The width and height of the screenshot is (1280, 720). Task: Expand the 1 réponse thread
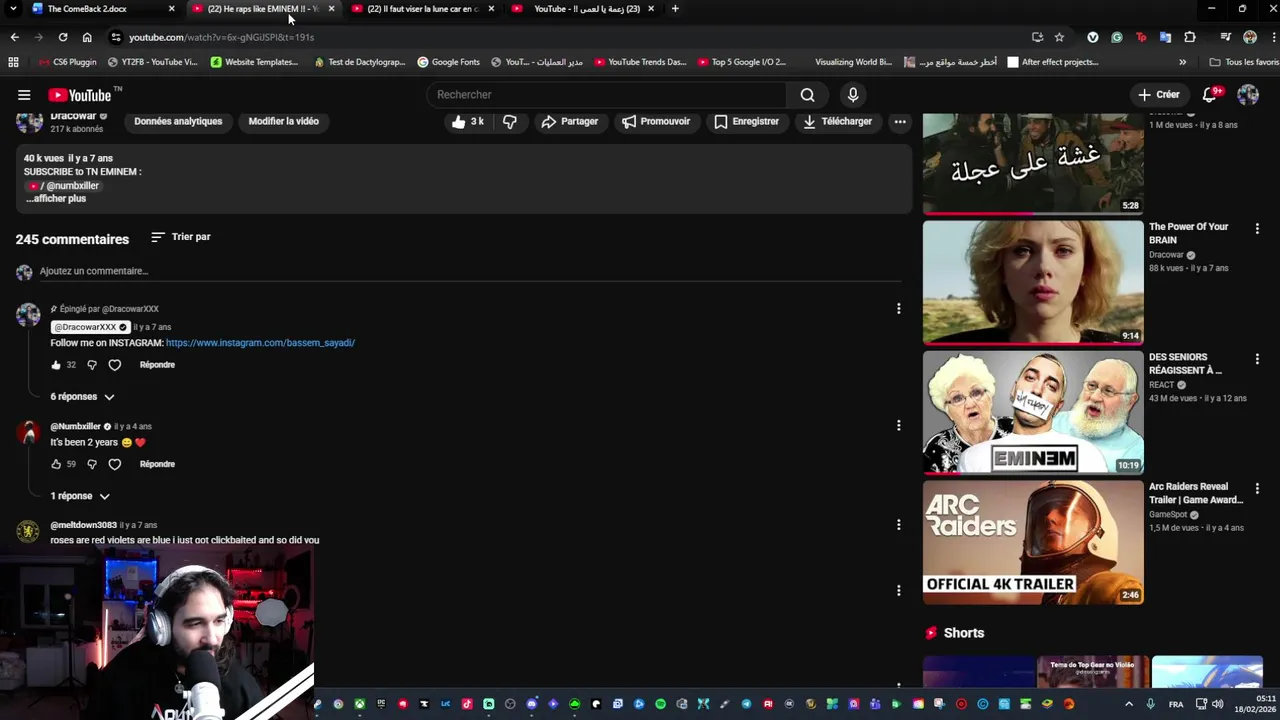coord(80,496)
